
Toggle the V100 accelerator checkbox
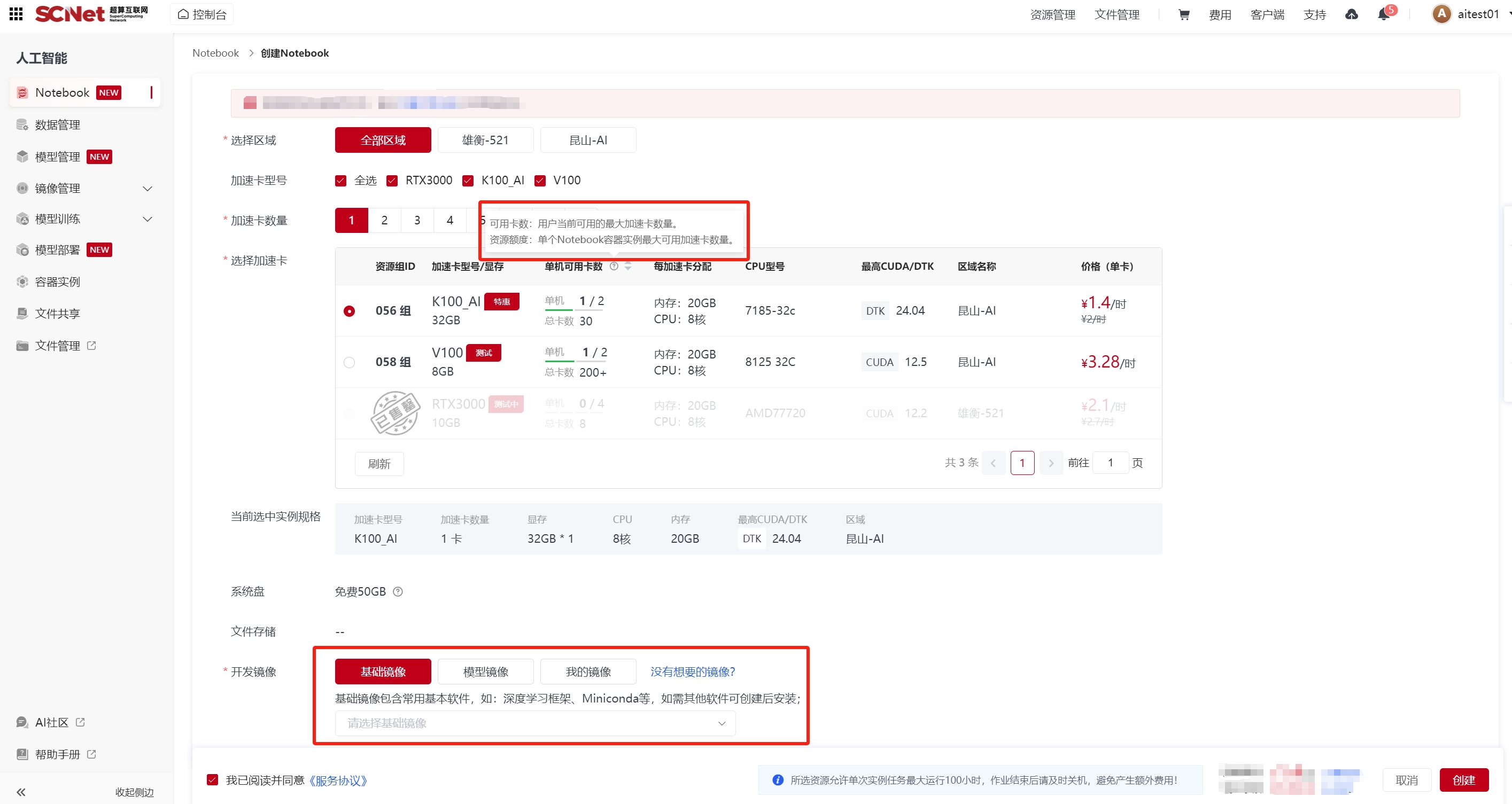(540, 181)
